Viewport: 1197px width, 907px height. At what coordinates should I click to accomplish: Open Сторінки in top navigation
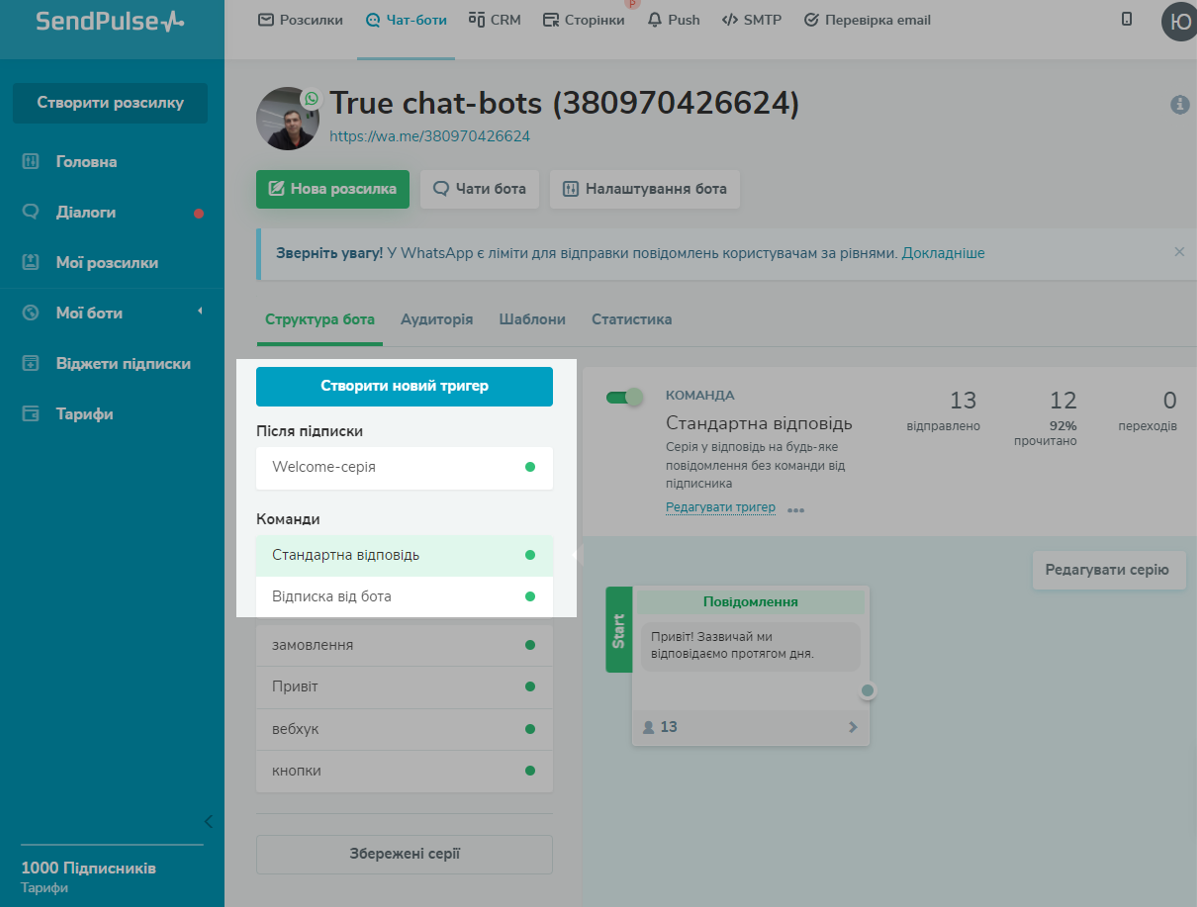coord(583,20)
